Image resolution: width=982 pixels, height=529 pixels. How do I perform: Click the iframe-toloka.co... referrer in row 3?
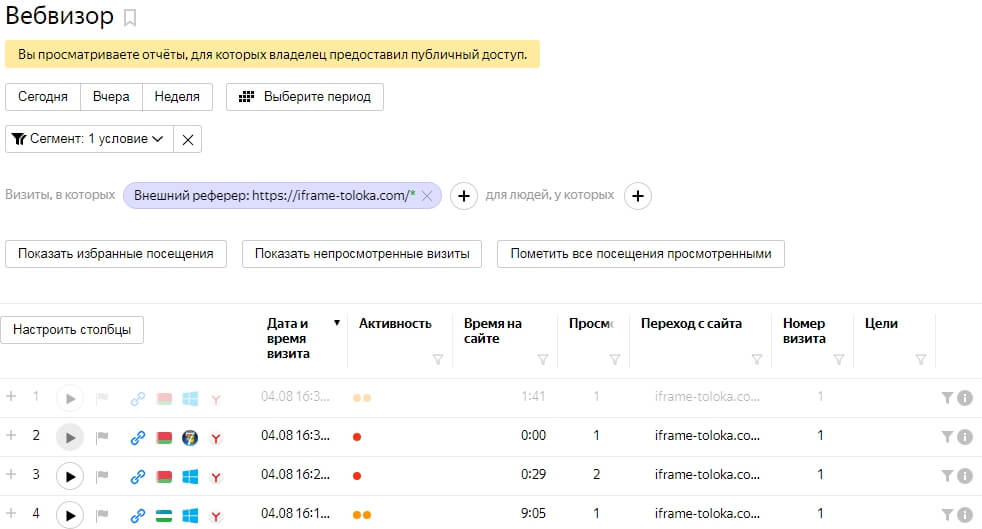707,475
